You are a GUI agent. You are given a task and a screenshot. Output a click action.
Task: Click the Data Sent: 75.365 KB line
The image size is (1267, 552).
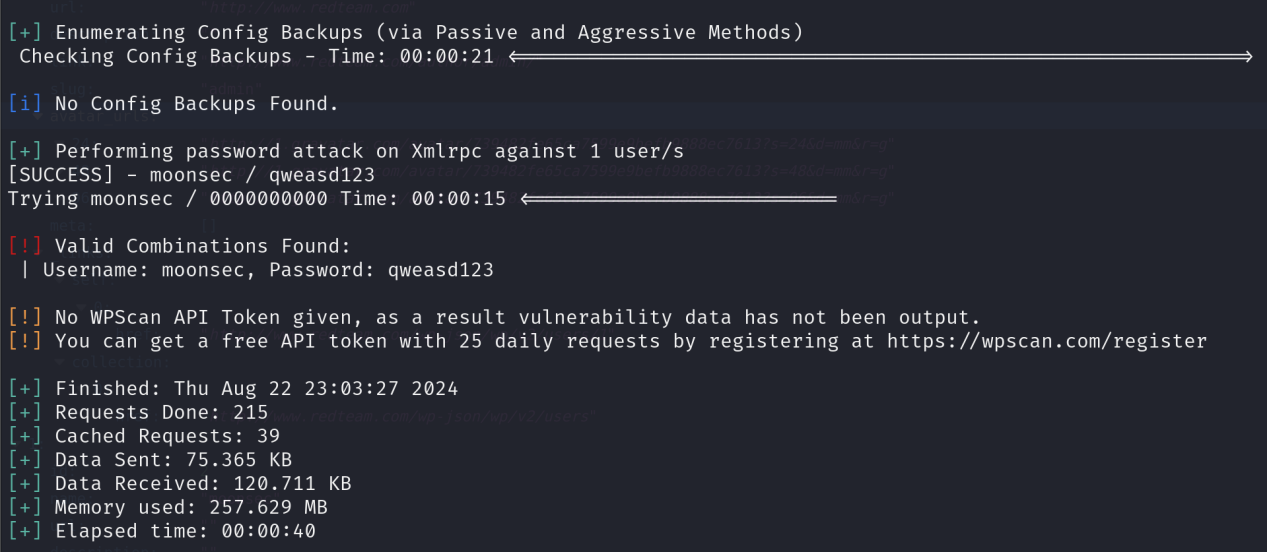click(173, 461)
